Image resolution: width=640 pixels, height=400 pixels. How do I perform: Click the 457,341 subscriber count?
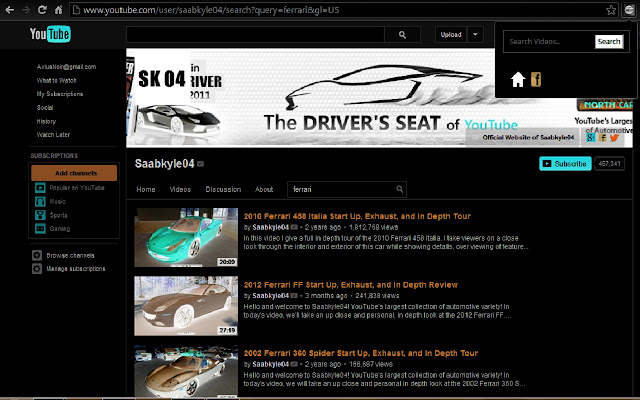[609, 164]
